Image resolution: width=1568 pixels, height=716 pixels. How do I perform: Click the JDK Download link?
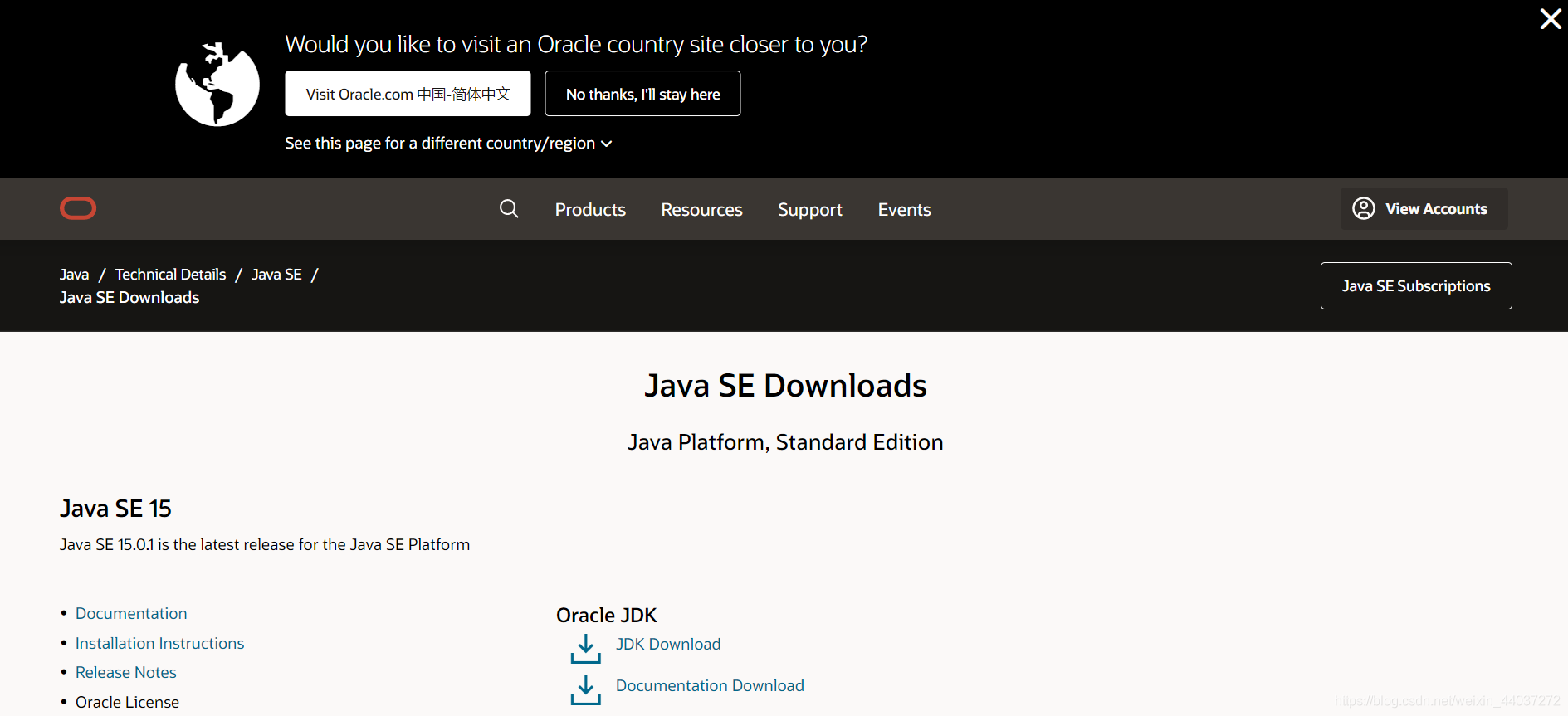[668, 644]
